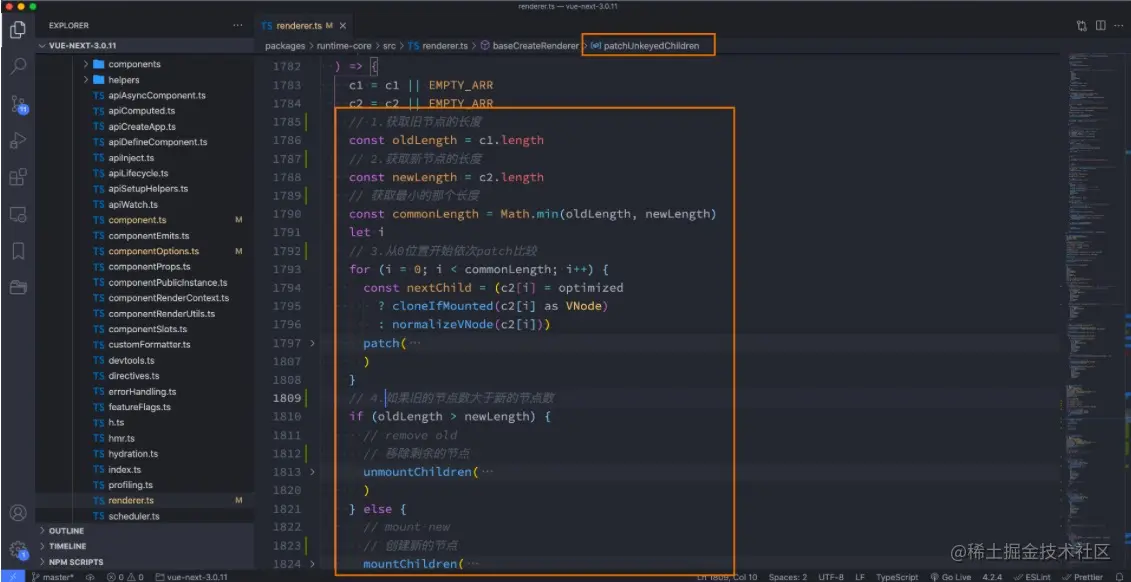Click remote window indicator in status bar
1131x582 pixels.
[x=12, y=577]
